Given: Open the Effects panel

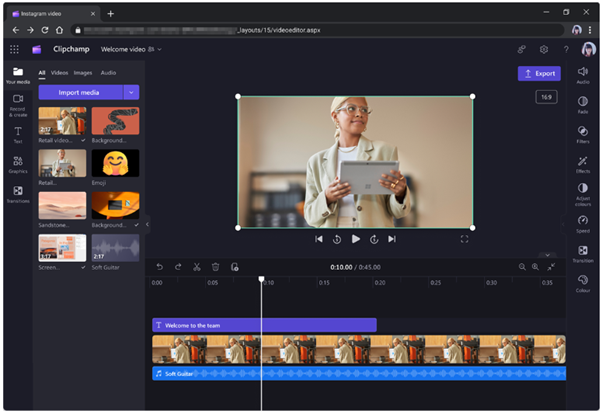Looking at the screenshot, I should tap(582, 164).
